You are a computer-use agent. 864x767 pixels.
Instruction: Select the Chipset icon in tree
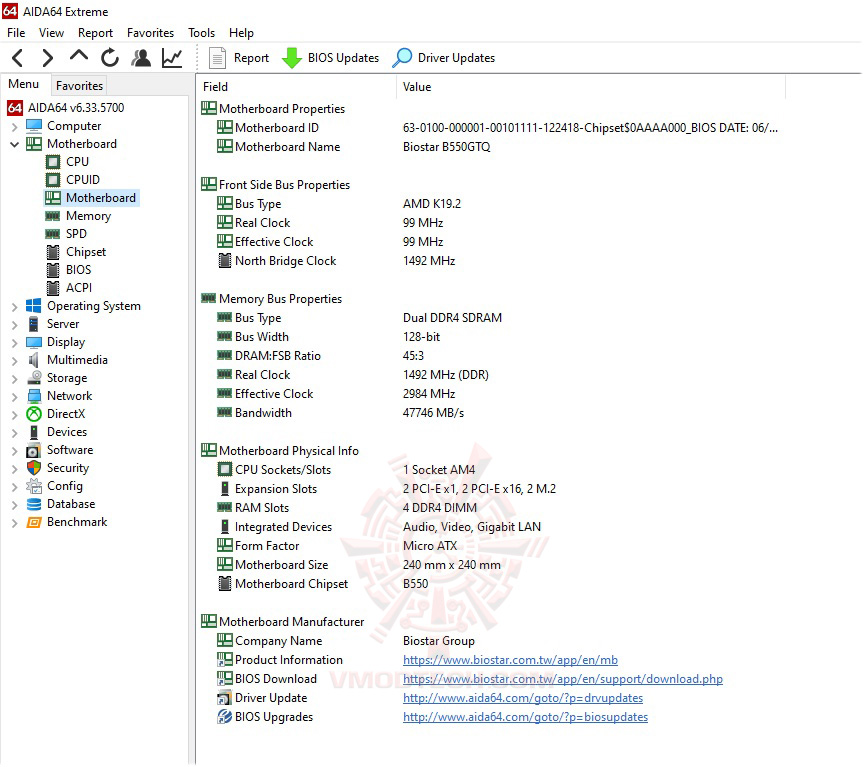[x=53, y=252]
